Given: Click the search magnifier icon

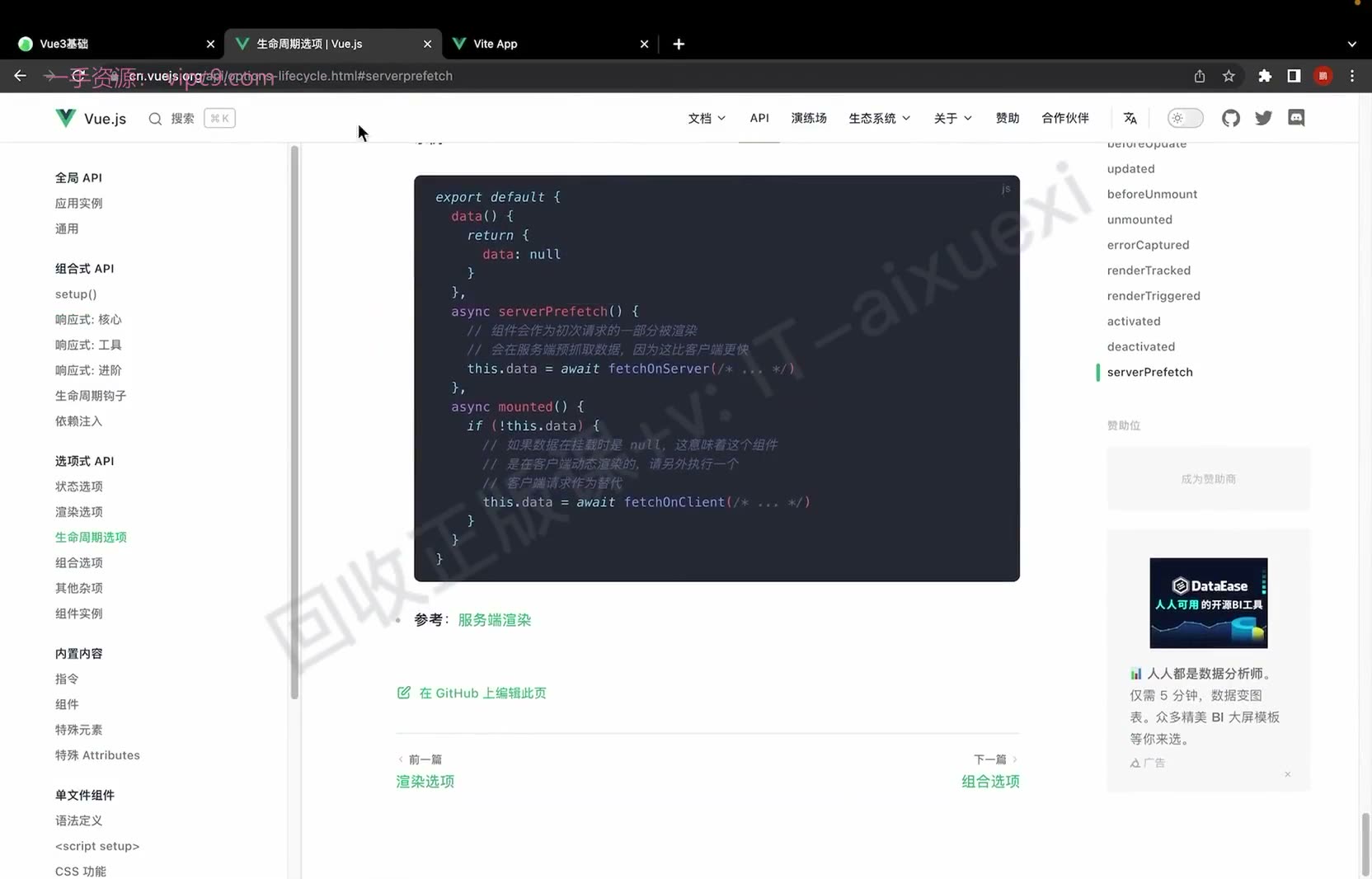Looking at the screenshot, I should 155,119.
